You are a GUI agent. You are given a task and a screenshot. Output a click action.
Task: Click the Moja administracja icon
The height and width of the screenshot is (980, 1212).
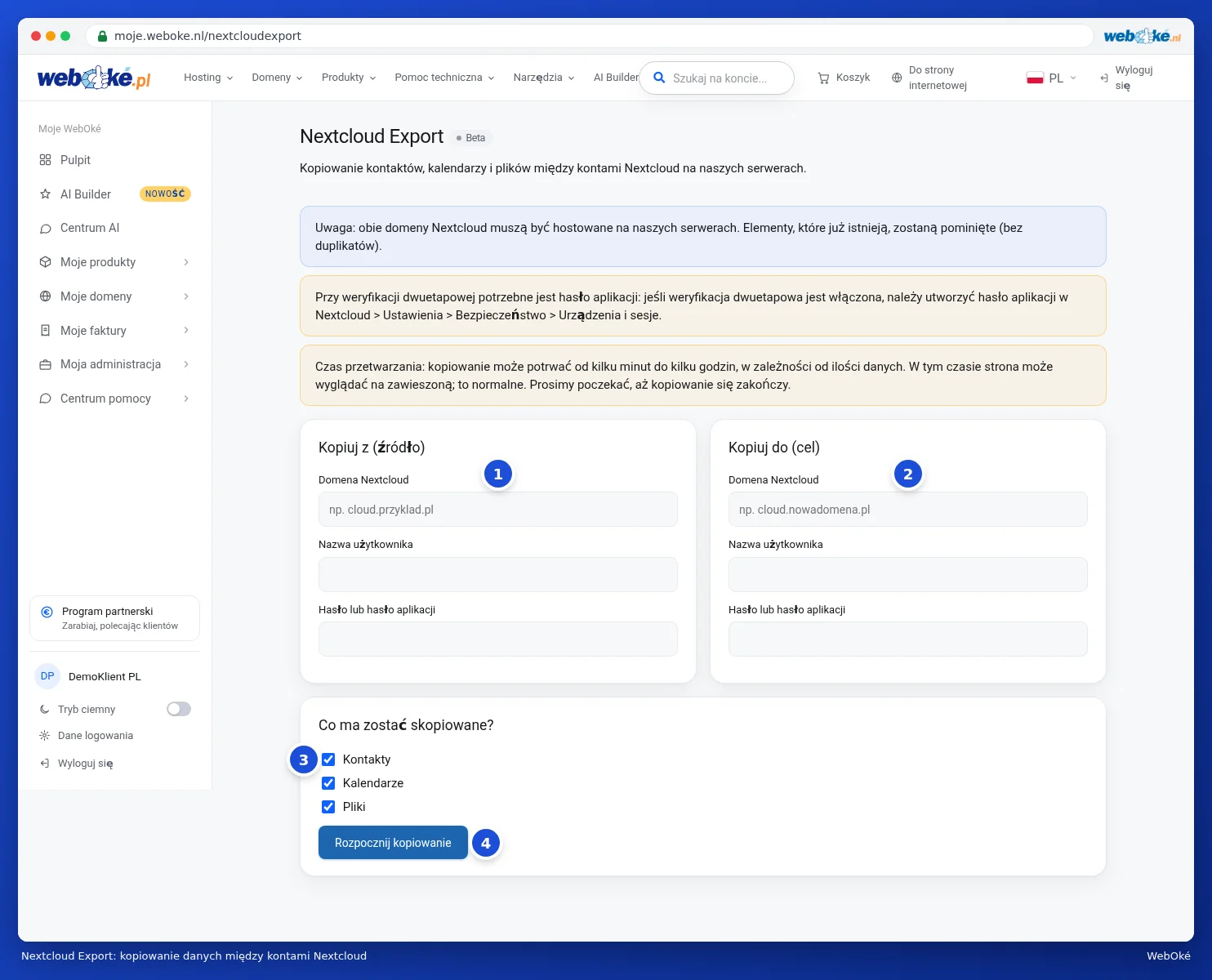(x=45, y=365)
